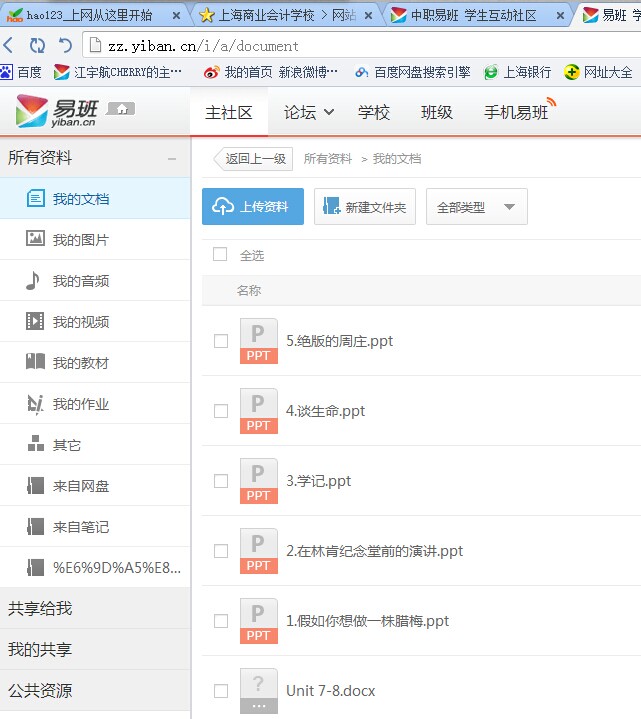
Task: Open the PPT file icon for 3.学记.ppt
Action: (x=259, y=481)
